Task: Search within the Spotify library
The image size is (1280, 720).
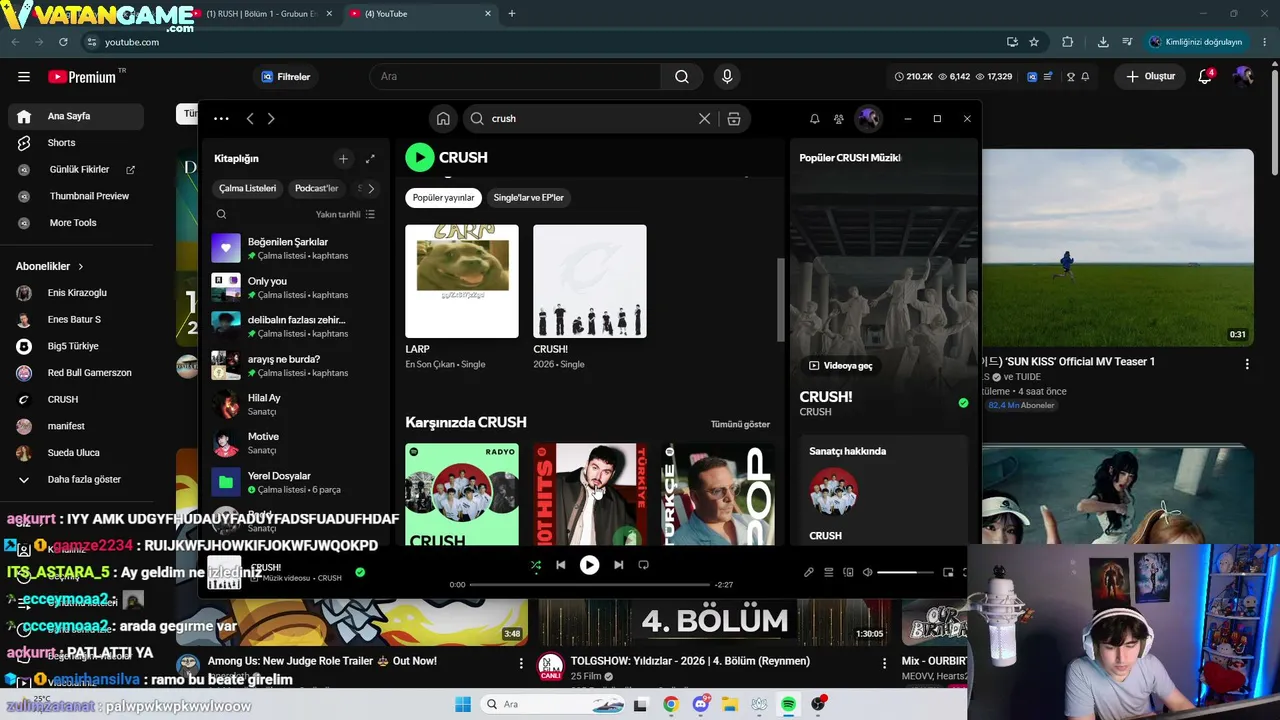Action: click(x=221, y=214)
